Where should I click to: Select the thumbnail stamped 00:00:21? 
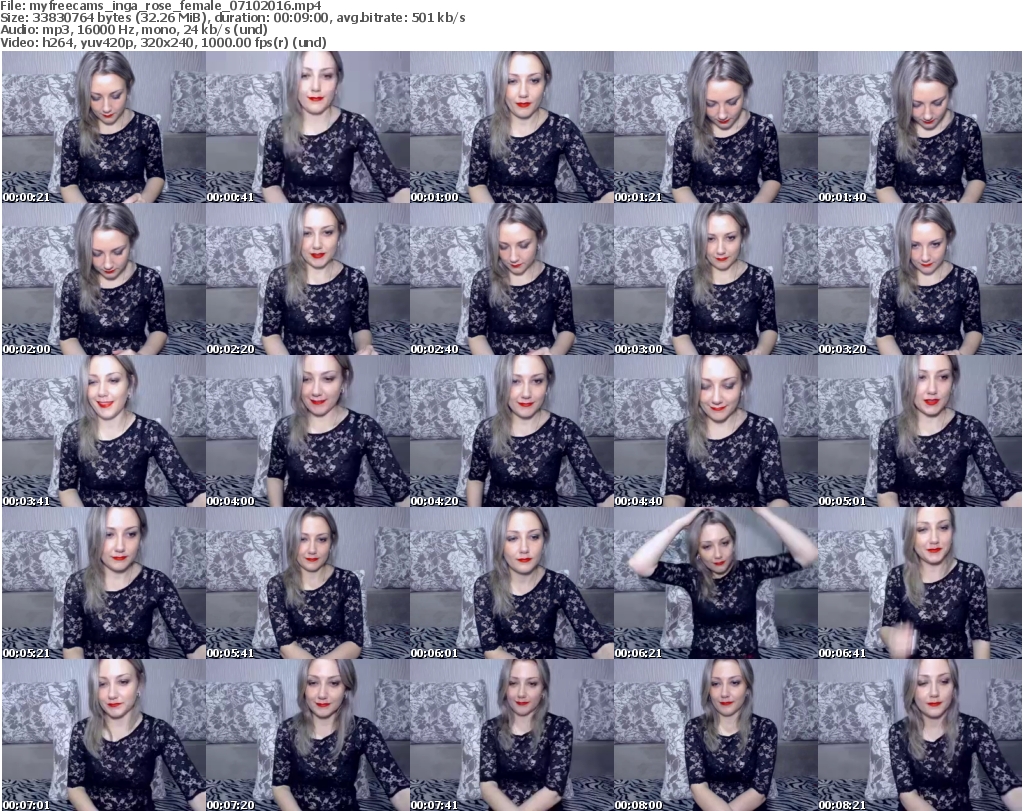click(104, 127)
